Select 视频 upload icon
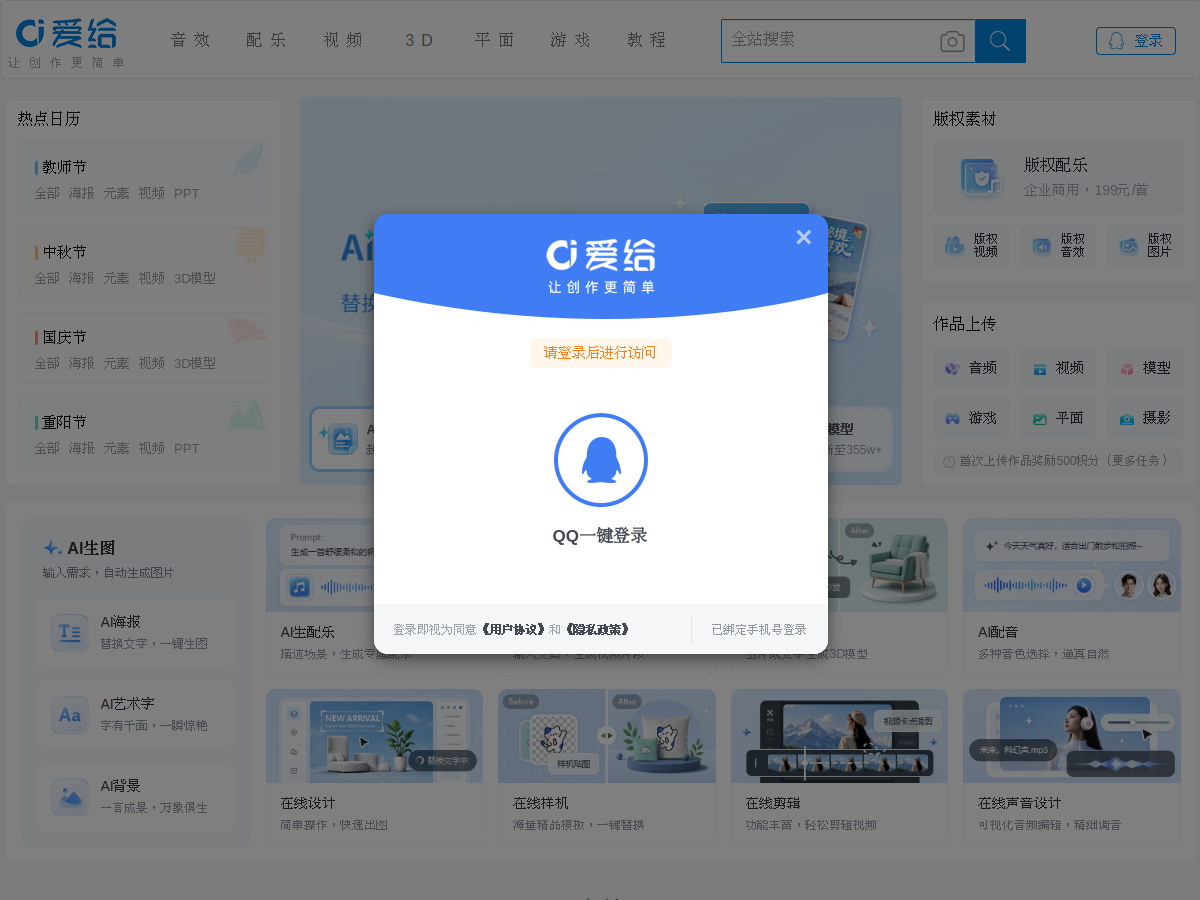The image size is (1200, 900). click(x=1039, y=368)
